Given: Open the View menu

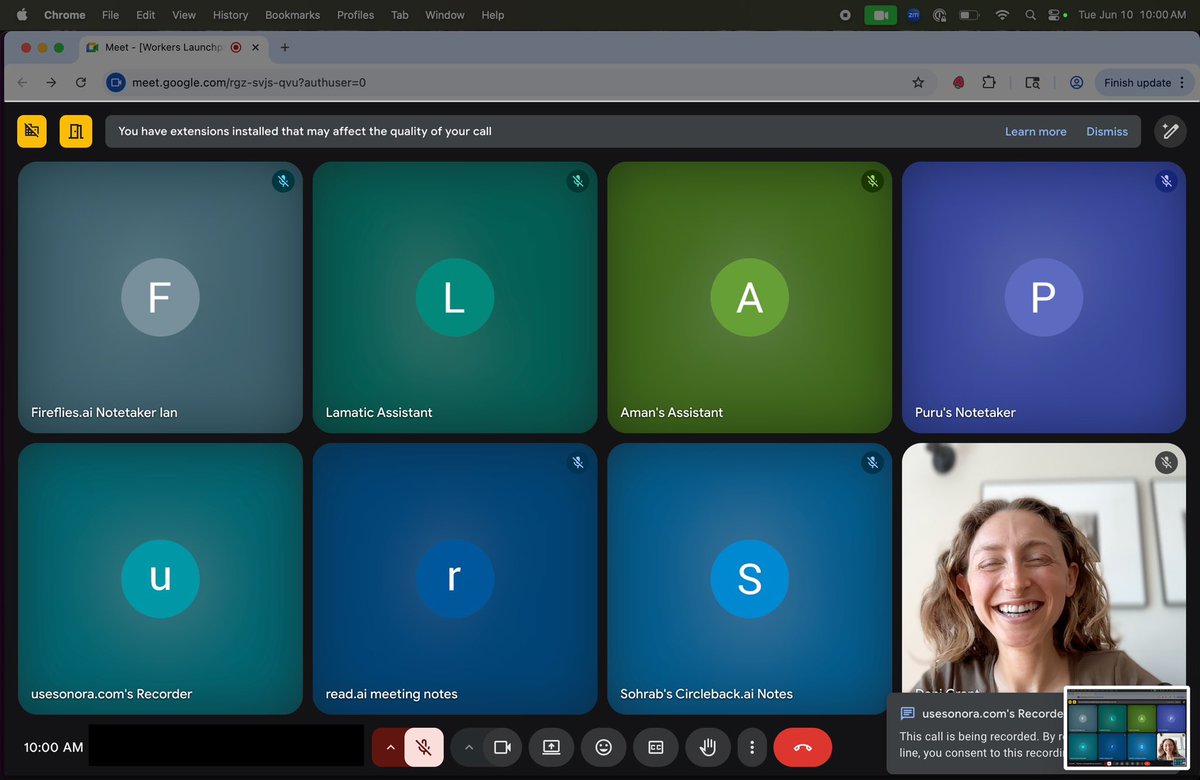Looking at the screenshot, I should (184, 15).
